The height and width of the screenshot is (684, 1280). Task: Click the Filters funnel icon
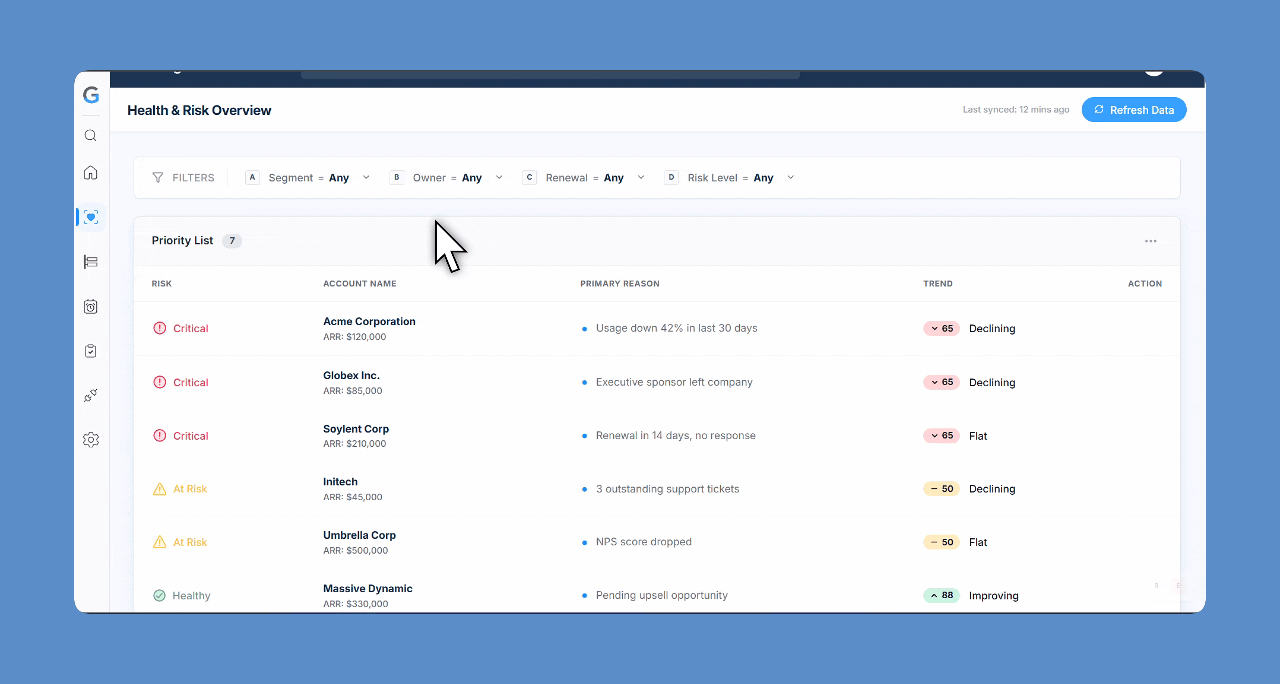pos(157,177)
